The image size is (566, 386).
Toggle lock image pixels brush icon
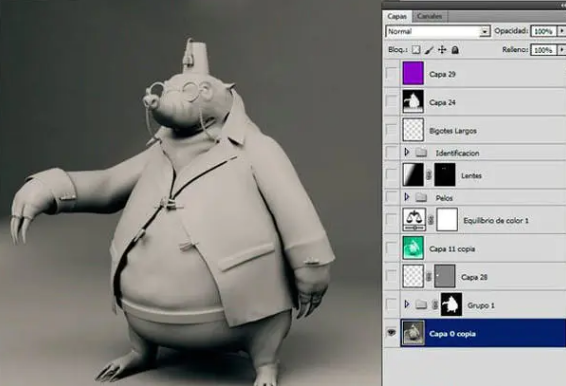coord(429,50)
